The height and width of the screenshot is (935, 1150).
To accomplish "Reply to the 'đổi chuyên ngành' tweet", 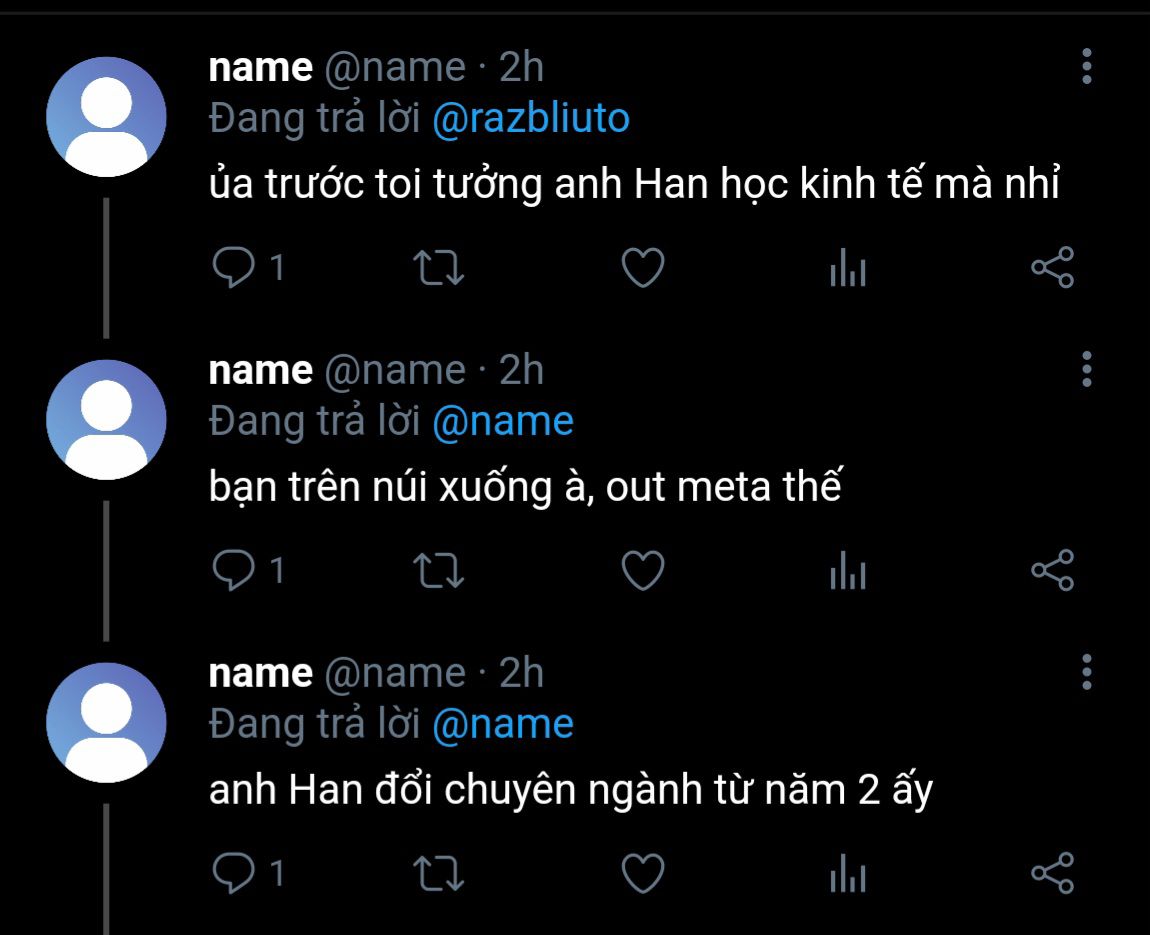I will (234, 873).
